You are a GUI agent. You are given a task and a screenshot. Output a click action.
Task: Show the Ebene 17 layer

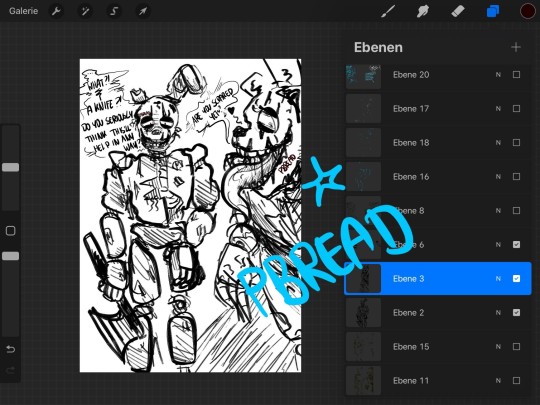click(x=516, y=108)
